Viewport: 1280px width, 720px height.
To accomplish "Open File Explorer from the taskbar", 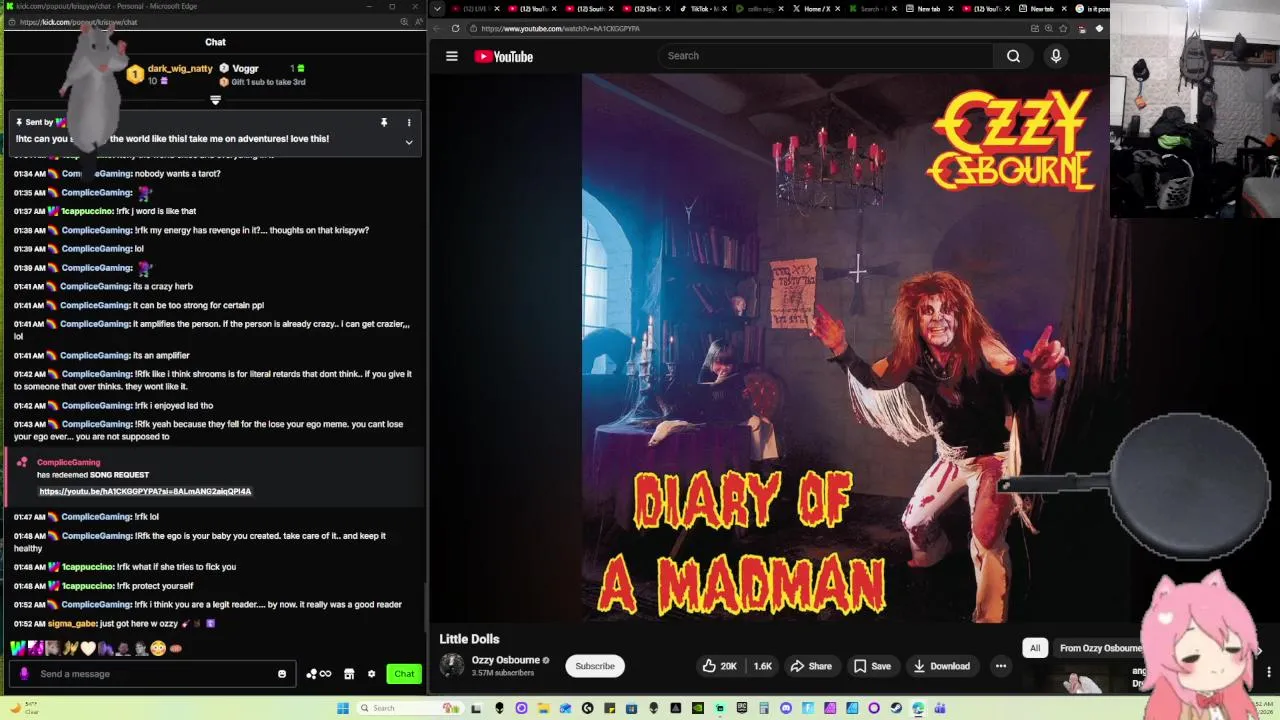I will coord(543,708).
